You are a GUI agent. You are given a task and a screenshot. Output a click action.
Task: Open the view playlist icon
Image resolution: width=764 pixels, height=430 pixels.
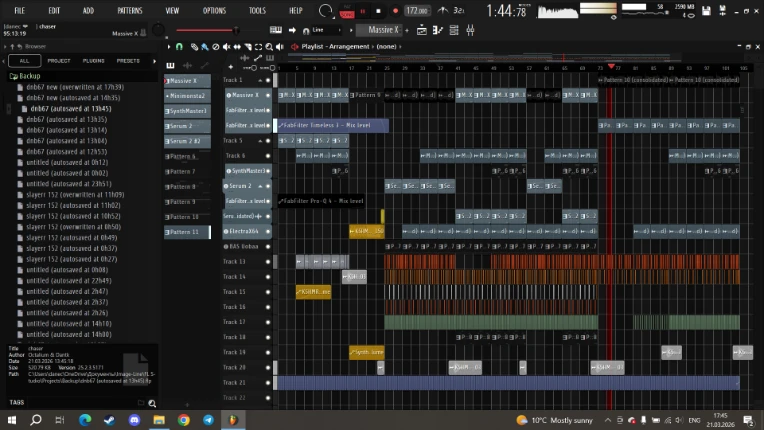(422, 30)
